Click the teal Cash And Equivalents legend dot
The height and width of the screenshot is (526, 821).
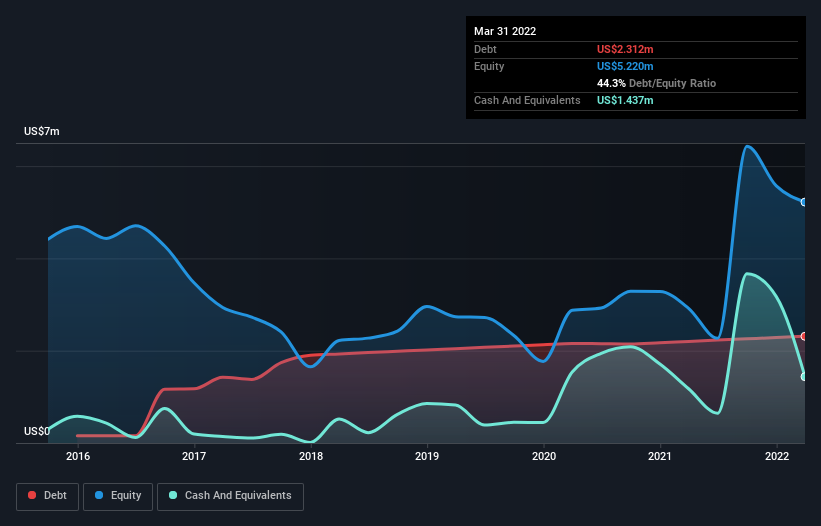tap(173, 495)
